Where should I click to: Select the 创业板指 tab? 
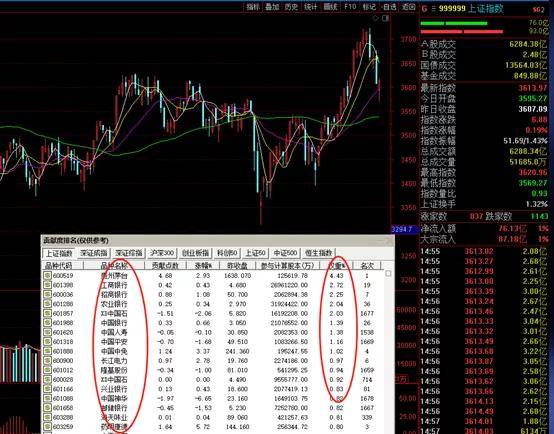(x=196, y=253)
